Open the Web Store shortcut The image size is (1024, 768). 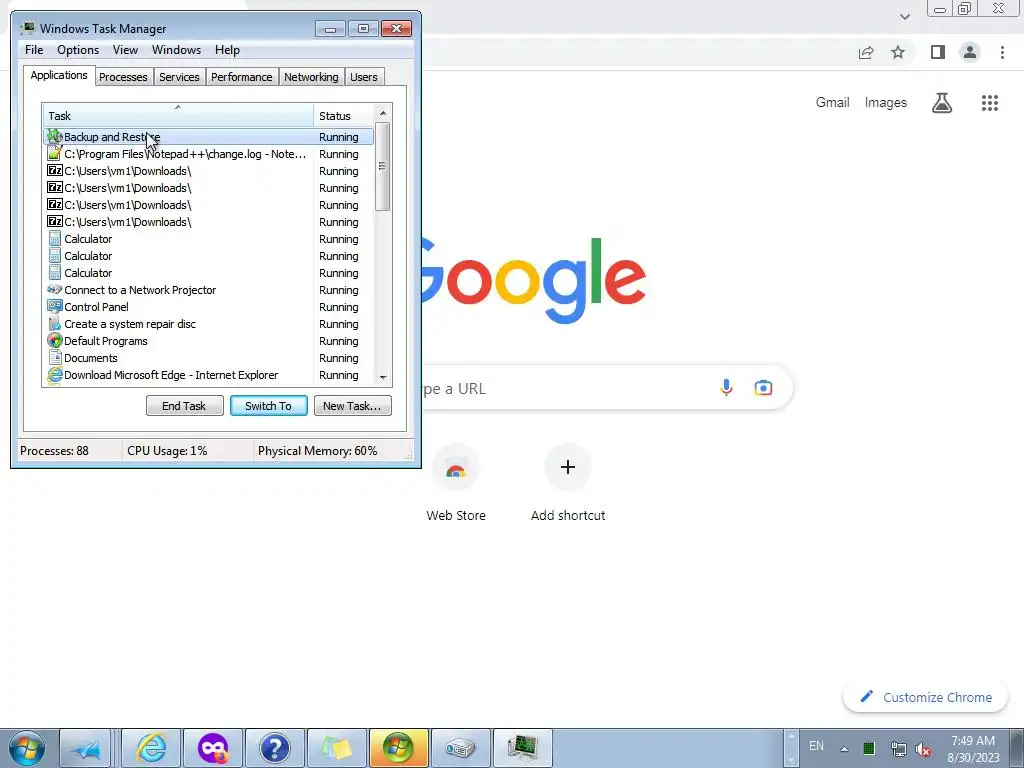[x=456, y=483]
